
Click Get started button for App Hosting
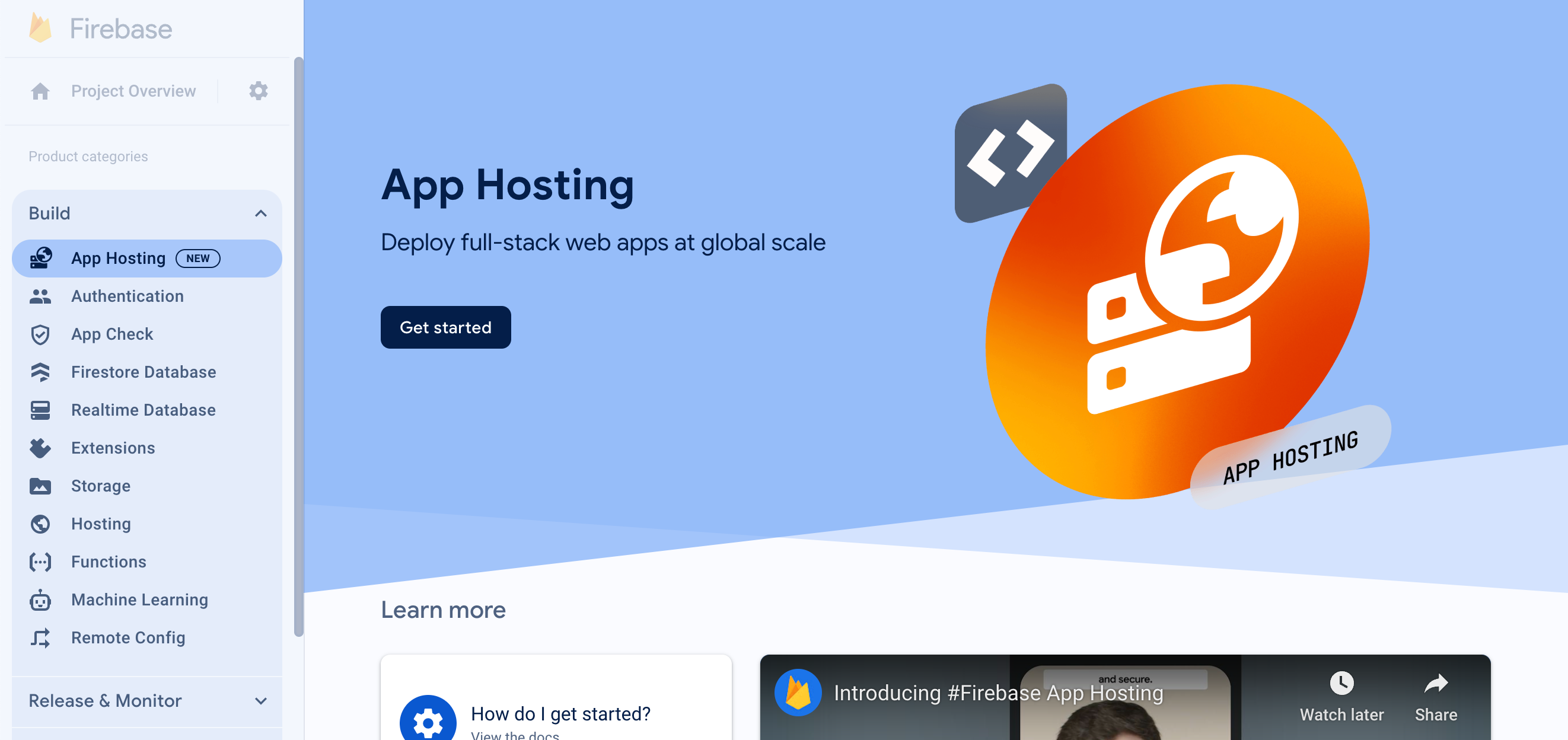tap(446, 327)
